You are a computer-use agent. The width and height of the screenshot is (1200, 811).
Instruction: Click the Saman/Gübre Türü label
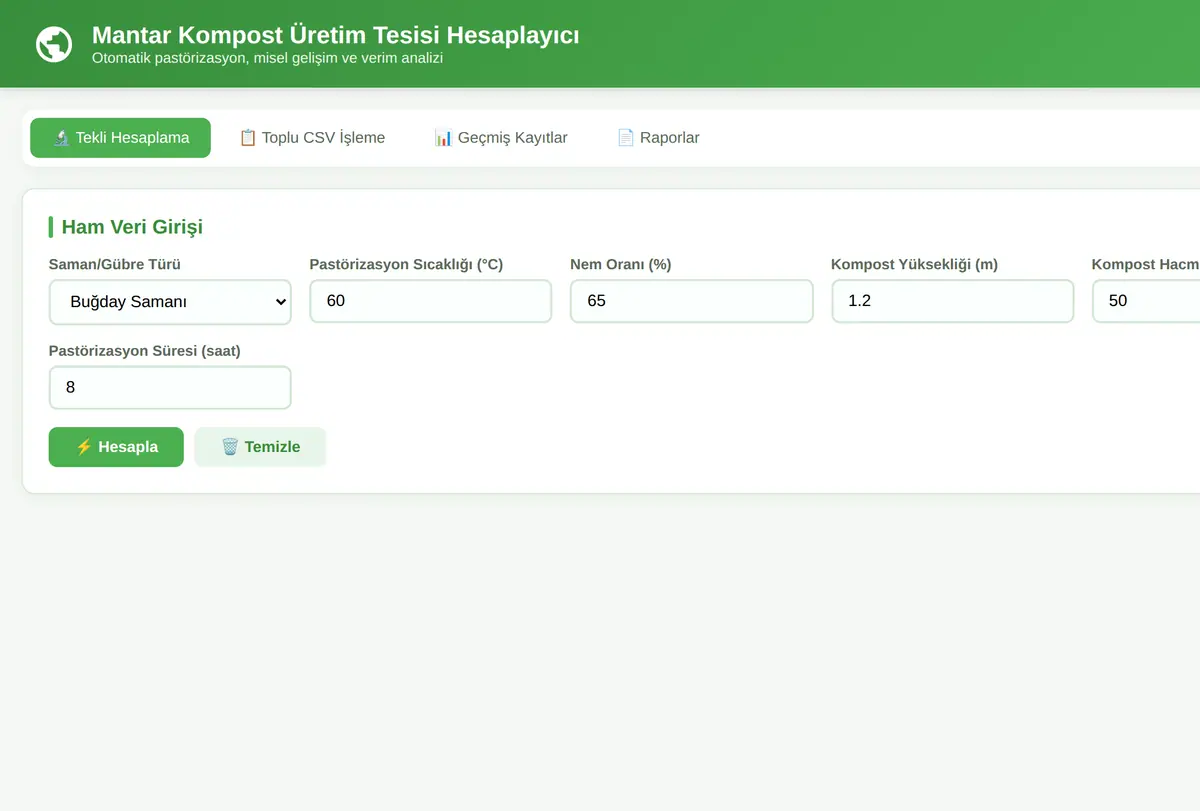115,265
